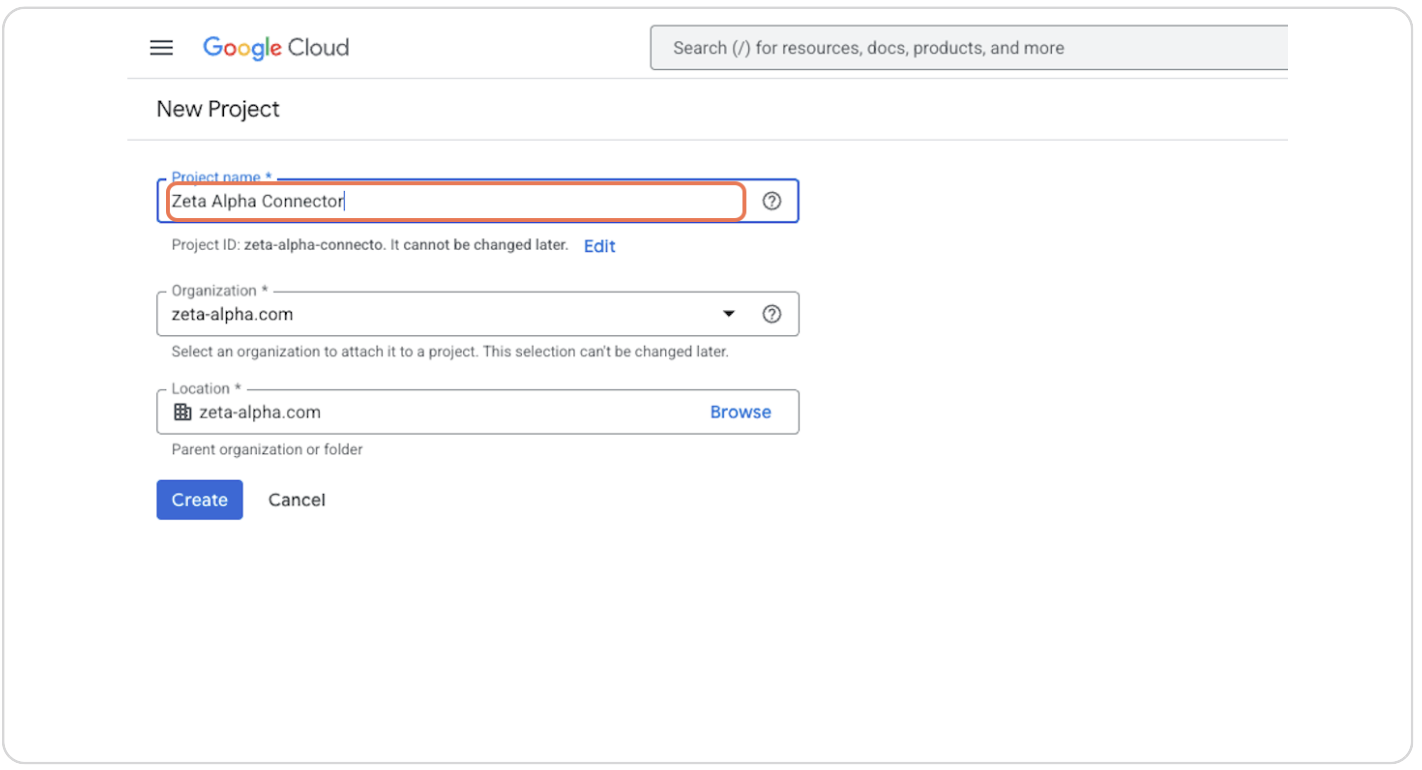Click the building icon in Location field
1422x770 pixels.
[182, 412]
